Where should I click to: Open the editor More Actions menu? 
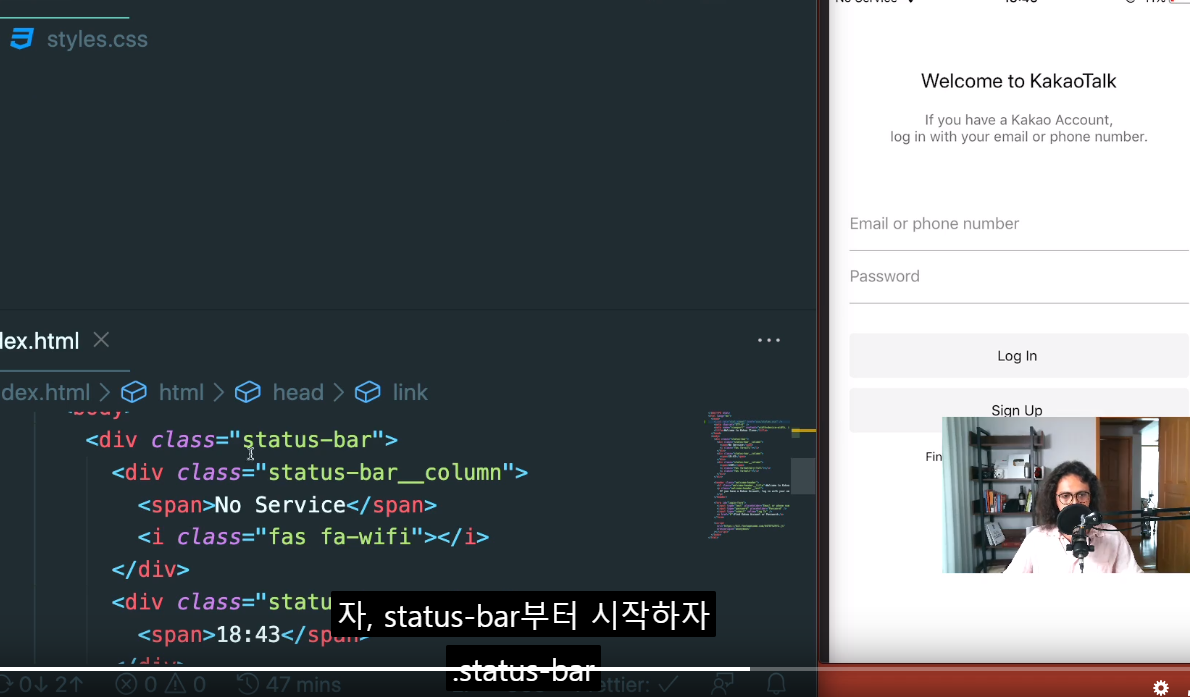pos(769,340)
